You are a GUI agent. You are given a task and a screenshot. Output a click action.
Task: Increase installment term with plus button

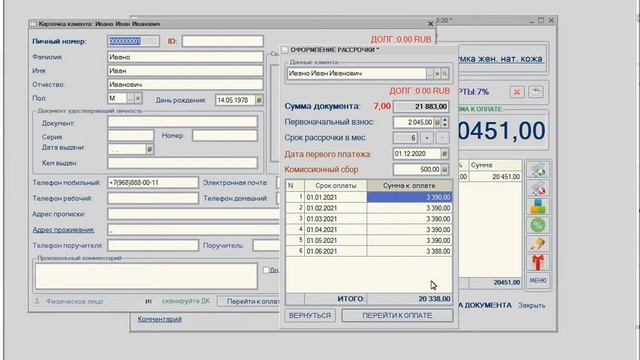(427, 138)
